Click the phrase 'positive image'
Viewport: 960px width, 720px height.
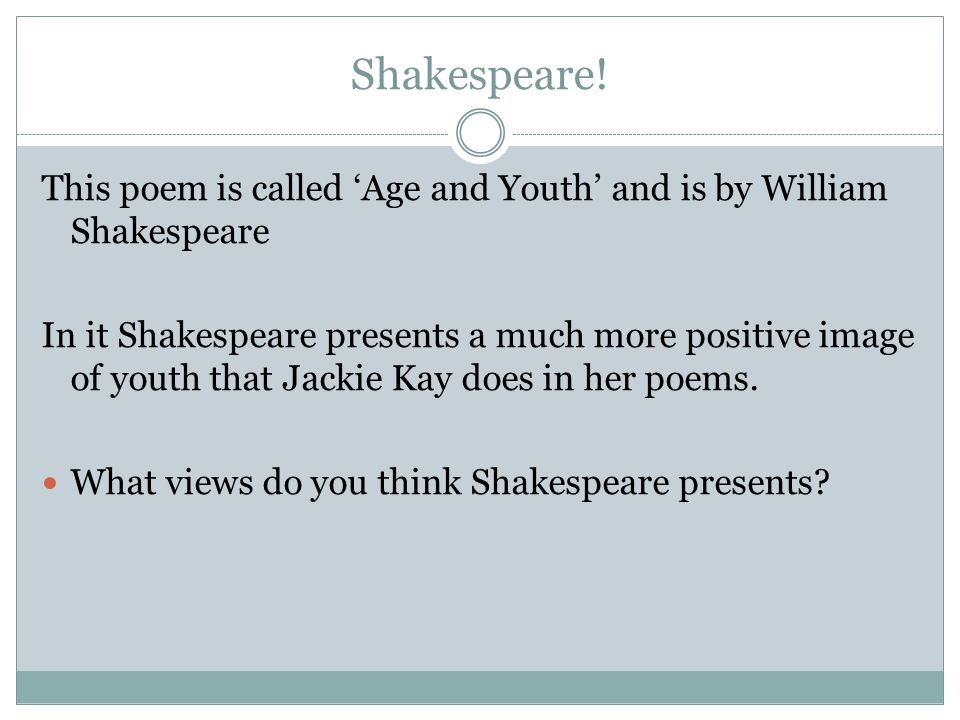800,336
